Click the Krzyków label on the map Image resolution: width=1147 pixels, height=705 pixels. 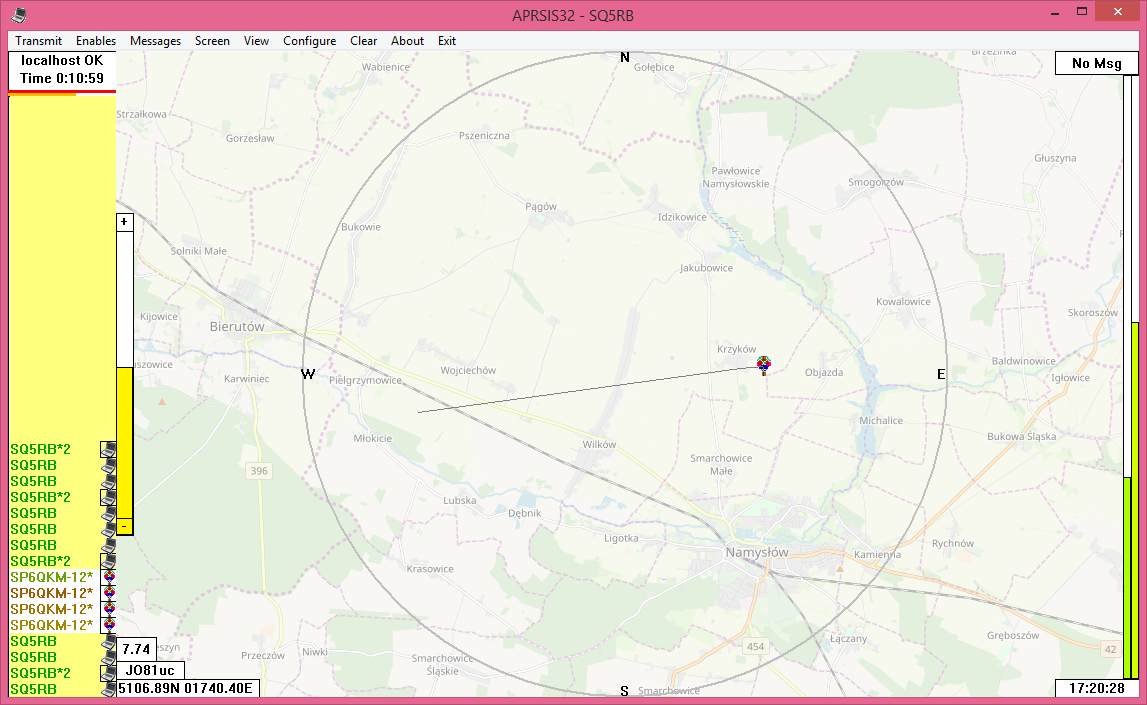[737, 350]
